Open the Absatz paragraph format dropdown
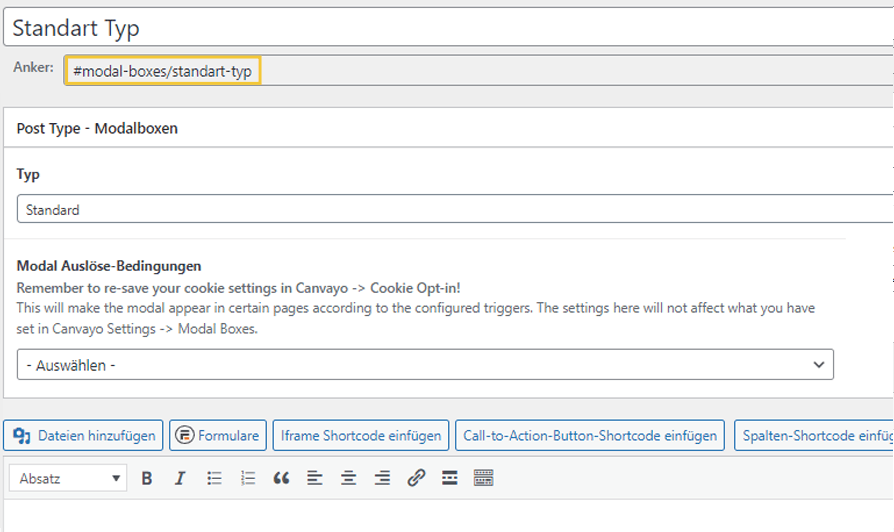 [x=69, y=478]
